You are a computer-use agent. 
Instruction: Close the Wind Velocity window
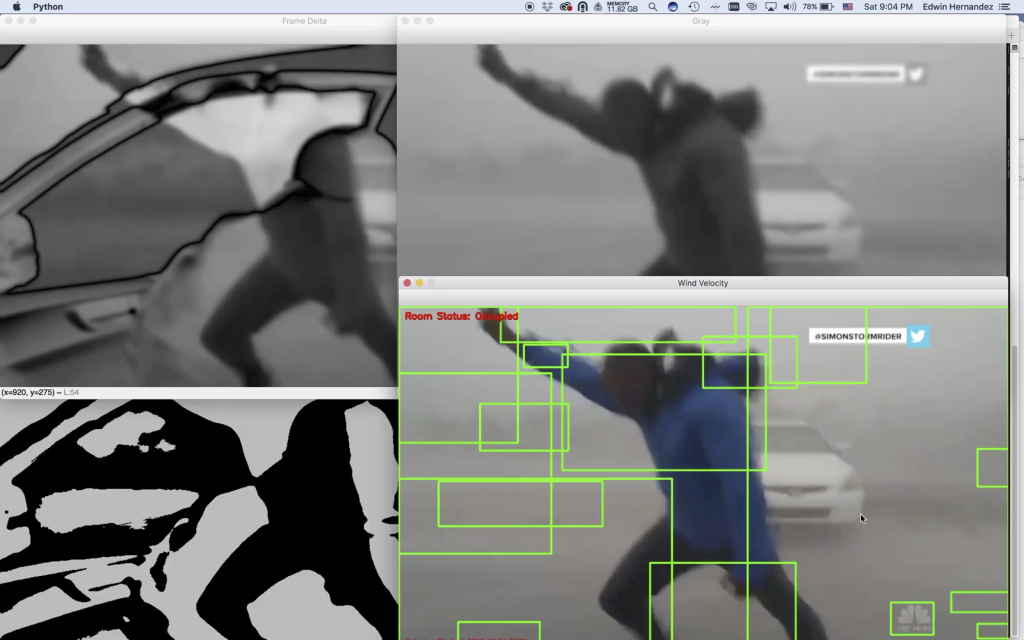pos(407,283)
